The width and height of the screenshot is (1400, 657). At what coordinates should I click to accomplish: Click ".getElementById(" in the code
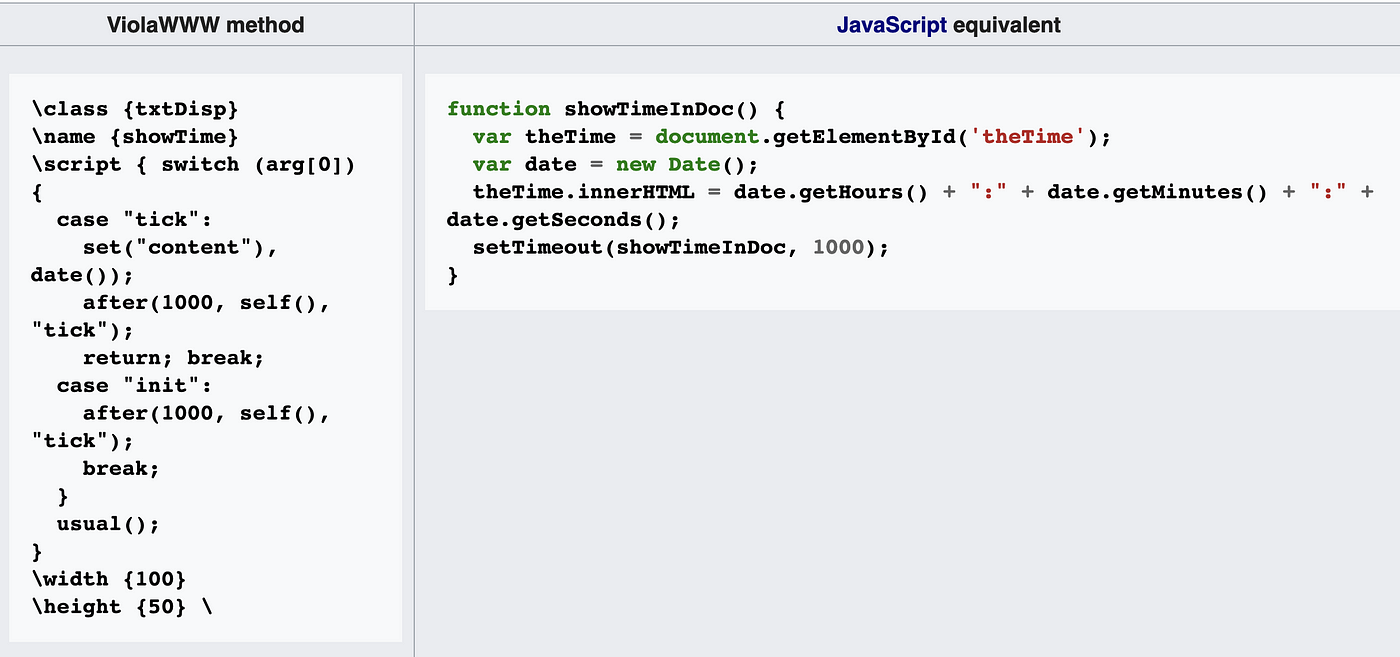pyautogui.click(x=865, y=136)
